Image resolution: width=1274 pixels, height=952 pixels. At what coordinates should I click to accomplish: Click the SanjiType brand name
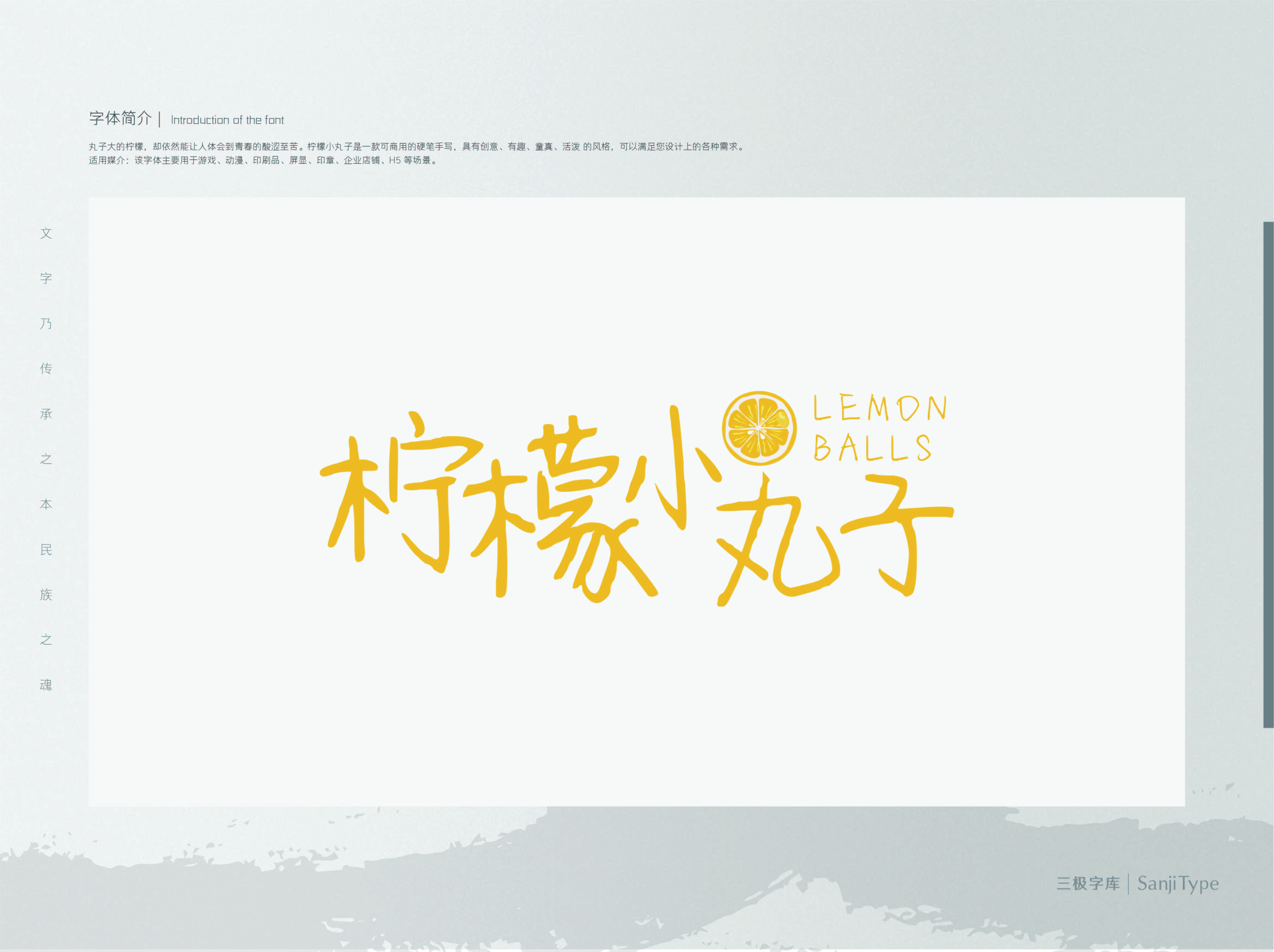tap(1178, 883)
